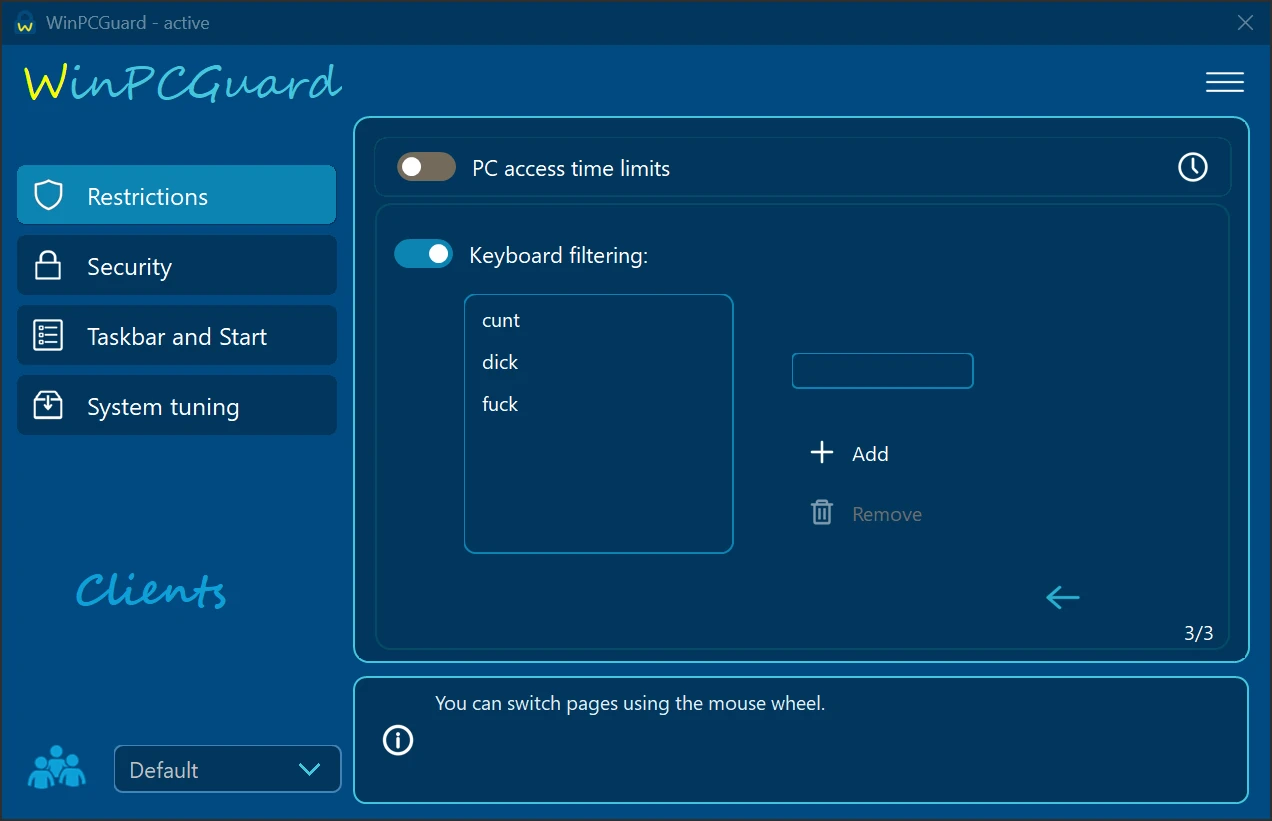
Task: Focus the new filter word input field
Action: pyautogui.click(x=882, y=370)
